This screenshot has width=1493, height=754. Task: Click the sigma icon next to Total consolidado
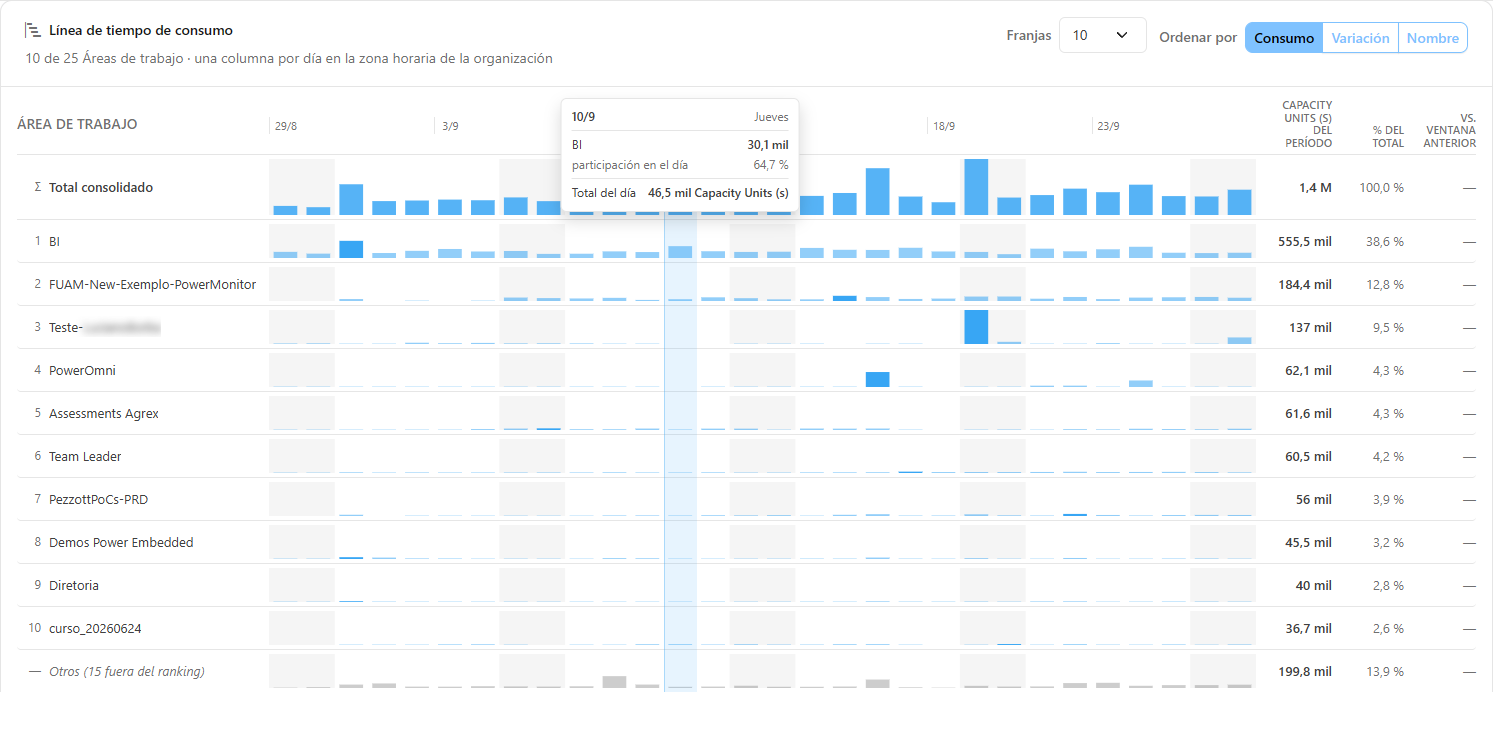click(x=38, y=188)
